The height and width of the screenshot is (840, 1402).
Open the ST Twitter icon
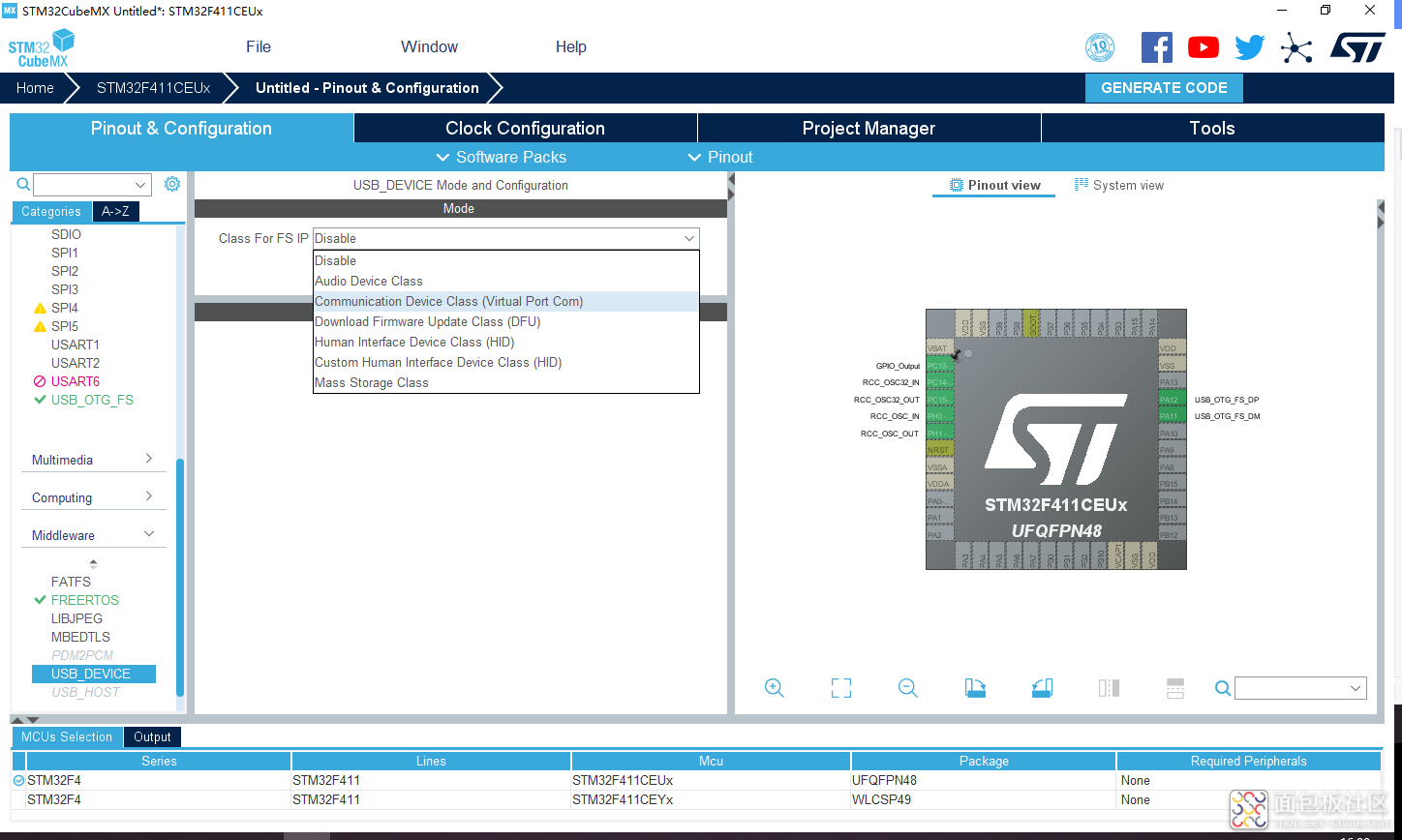(1249, 47)
